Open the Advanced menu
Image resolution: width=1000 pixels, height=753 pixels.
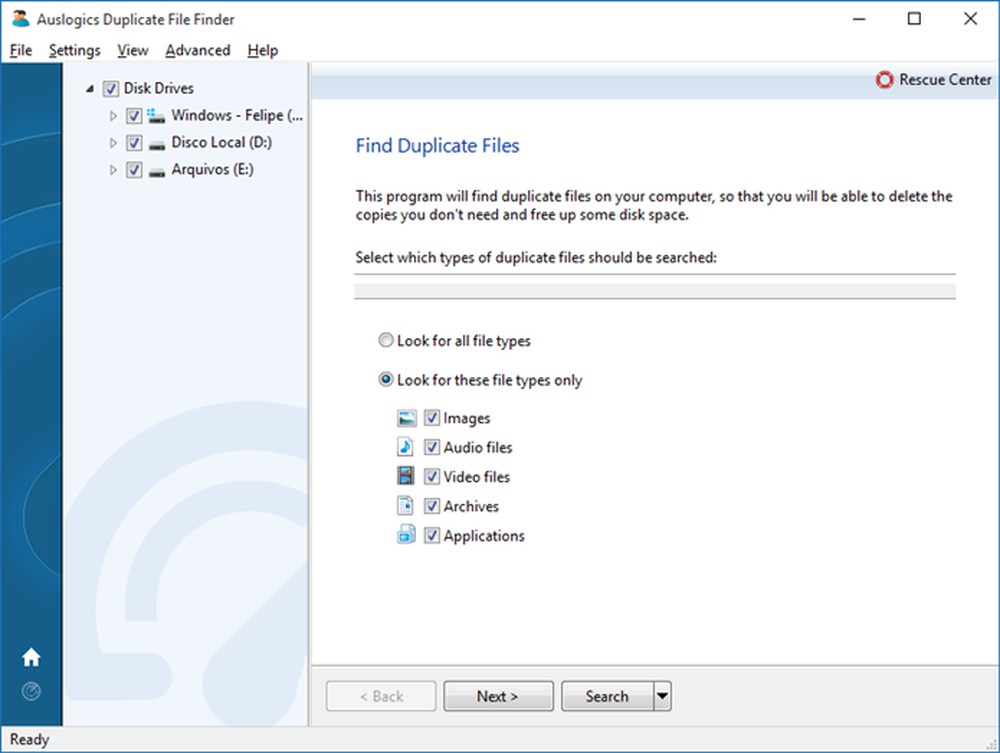tap(198, 50)
